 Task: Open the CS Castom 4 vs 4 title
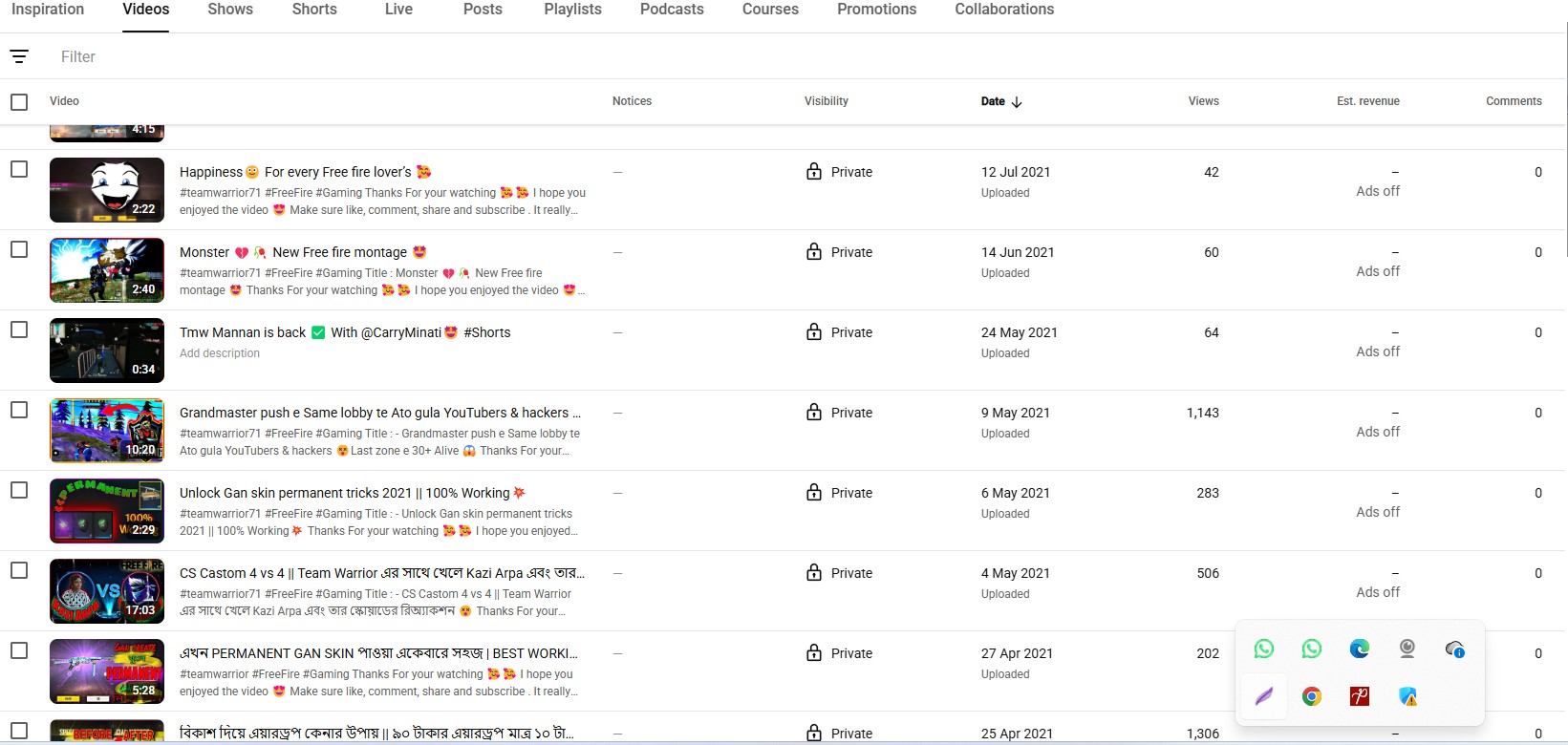pyautogui.click(x=382, y=573)
